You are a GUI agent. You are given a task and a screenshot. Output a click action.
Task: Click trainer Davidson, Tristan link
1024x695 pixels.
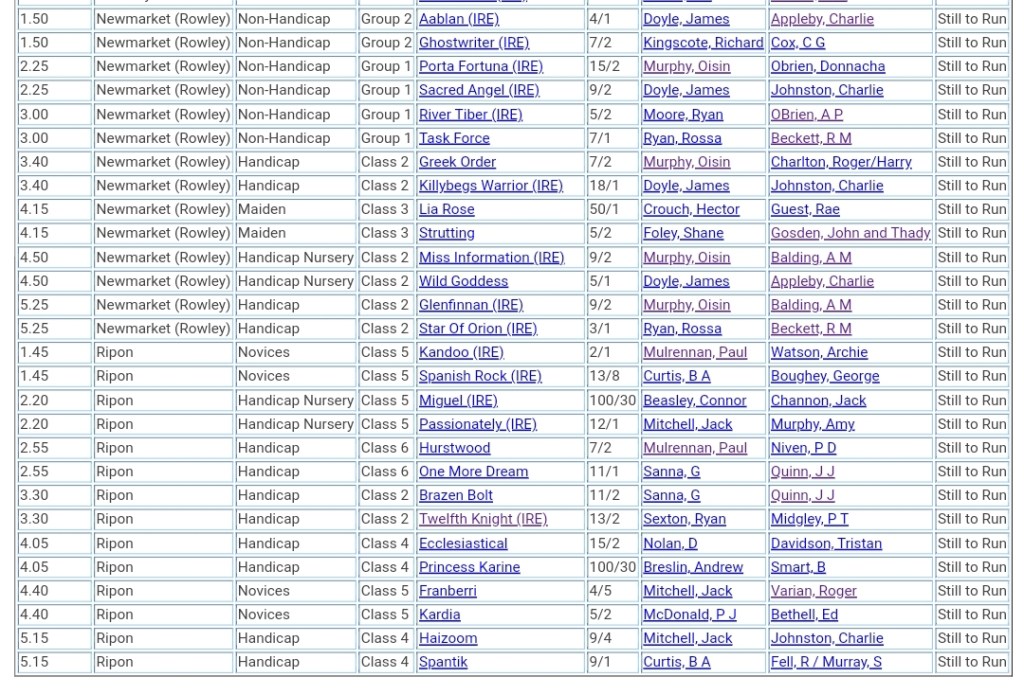coord(826,544)
